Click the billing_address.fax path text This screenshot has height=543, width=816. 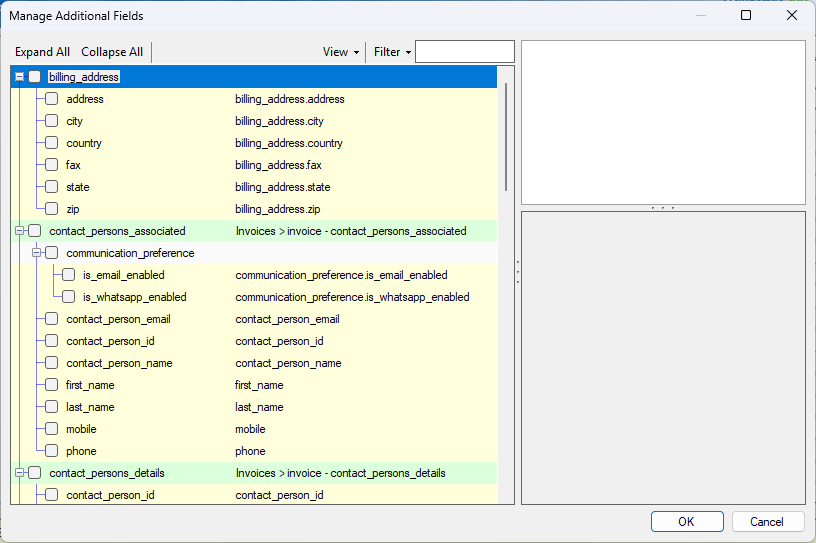pos(278,165)
